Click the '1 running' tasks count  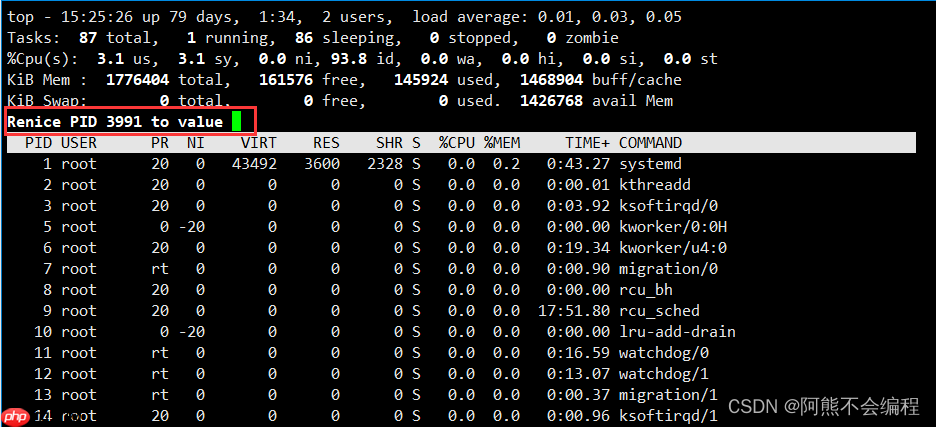pos(227,38)
